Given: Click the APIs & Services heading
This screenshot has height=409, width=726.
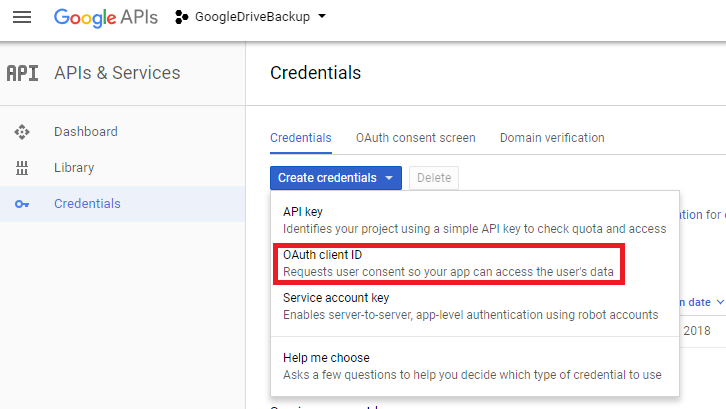Looking at the screenshot, I should click(x=117, y=73).
